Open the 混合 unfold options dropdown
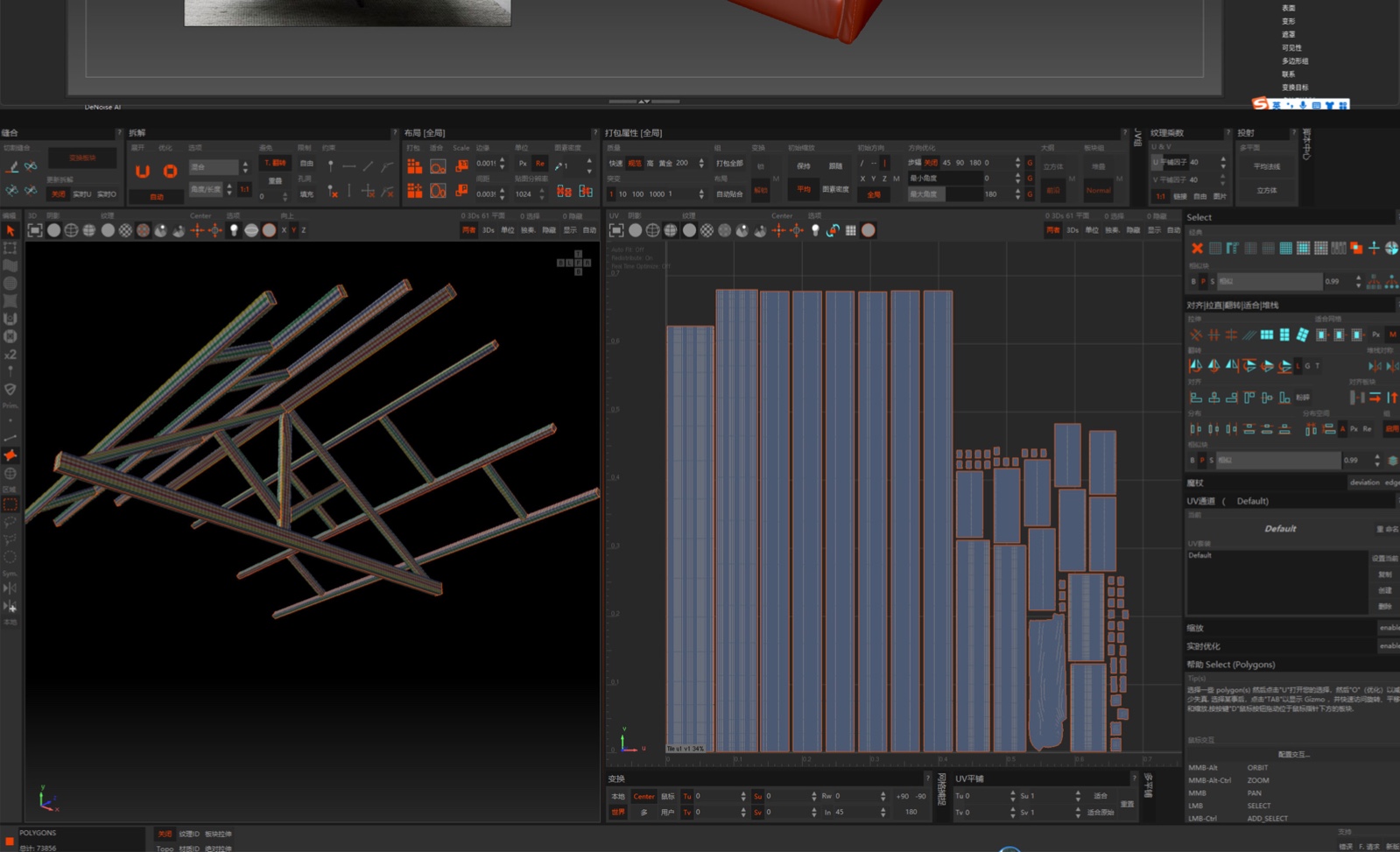 tap(214, 166)
